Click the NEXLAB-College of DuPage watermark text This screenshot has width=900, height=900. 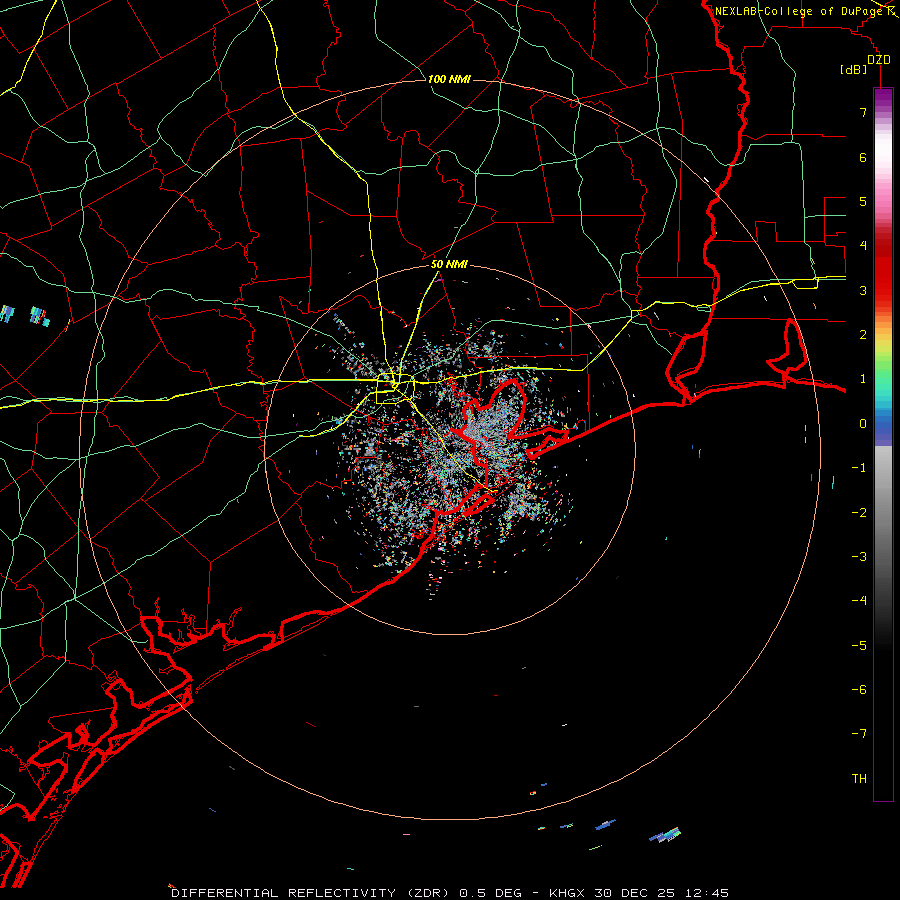point(799,11)
